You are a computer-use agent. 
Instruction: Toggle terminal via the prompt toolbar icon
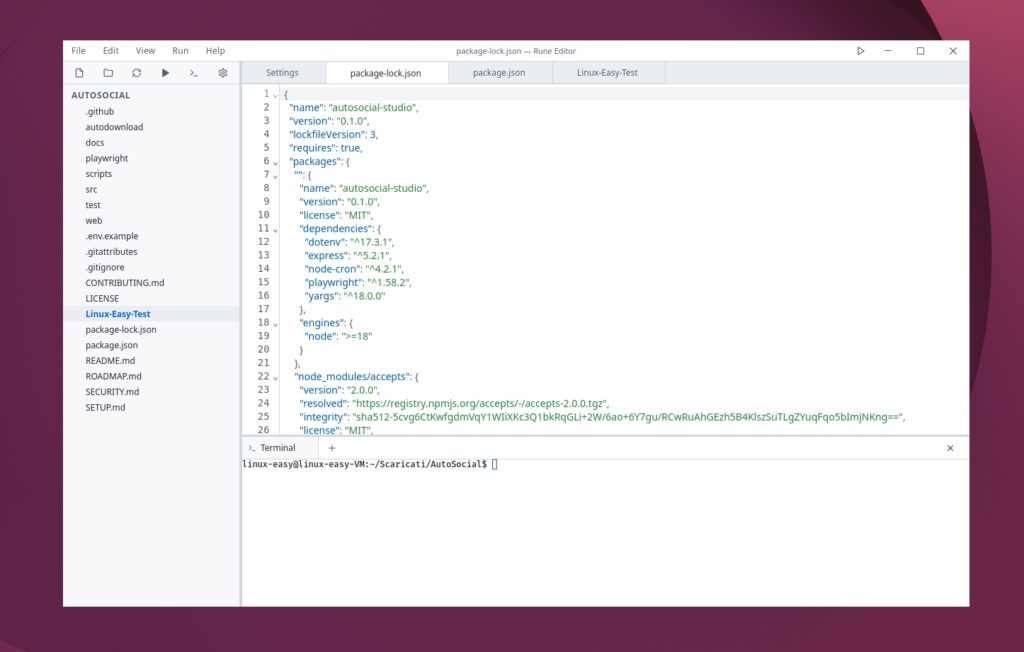pyautogui.click(x=193, y=73)
